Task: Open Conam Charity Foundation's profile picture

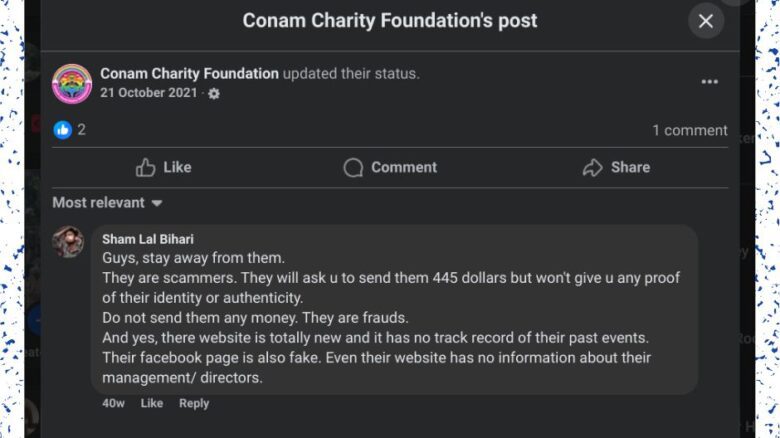Action: tap(72, 83)
